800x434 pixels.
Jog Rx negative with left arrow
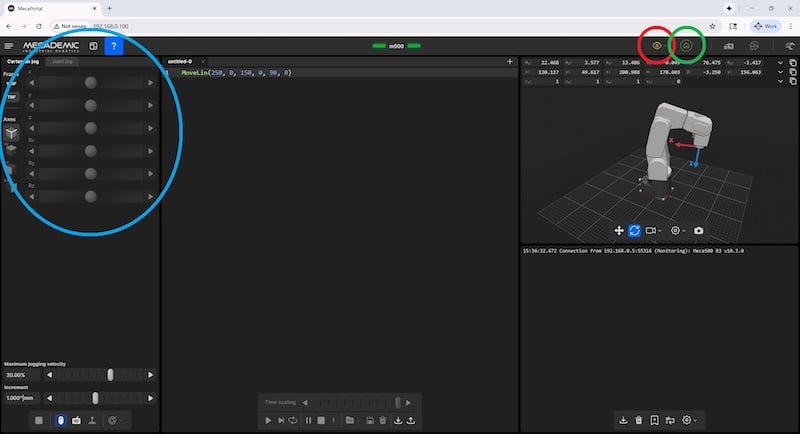(x=32, y=151)
